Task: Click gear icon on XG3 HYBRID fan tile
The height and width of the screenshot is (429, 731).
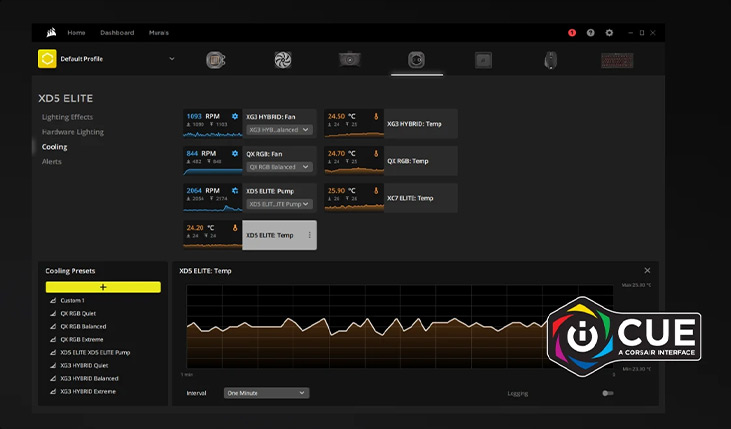Action: 235,117
